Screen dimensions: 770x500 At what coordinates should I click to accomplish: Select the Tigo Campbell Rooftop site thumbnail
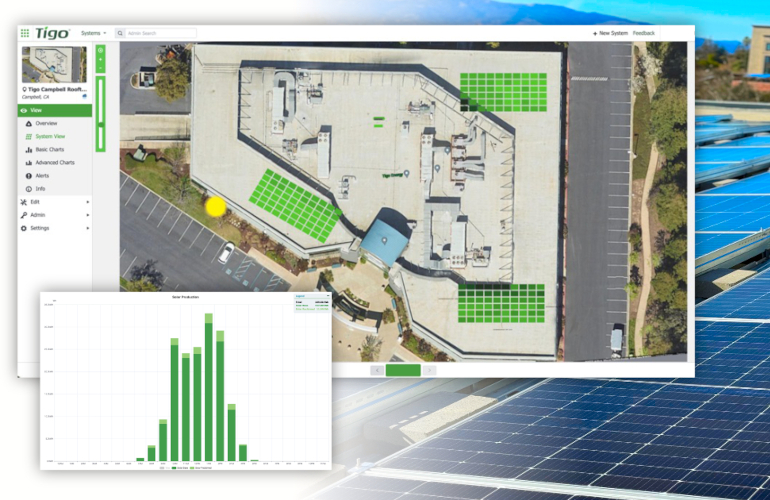coord(54,64)
